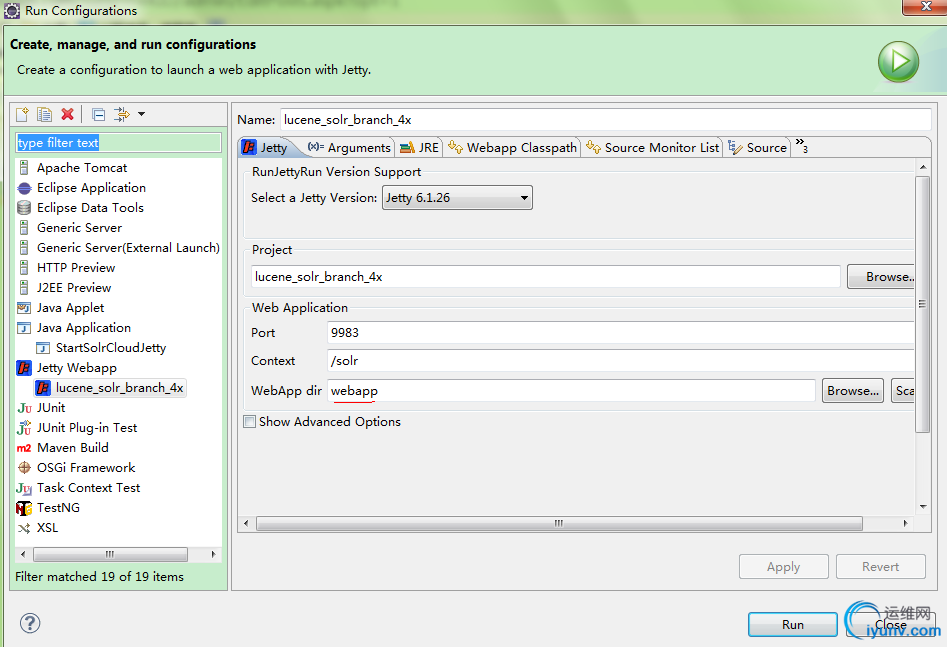Enable Show Advanced Options checkbox
Image resolution: width=947 pixels, height=647 pixels.
(249, 422)
